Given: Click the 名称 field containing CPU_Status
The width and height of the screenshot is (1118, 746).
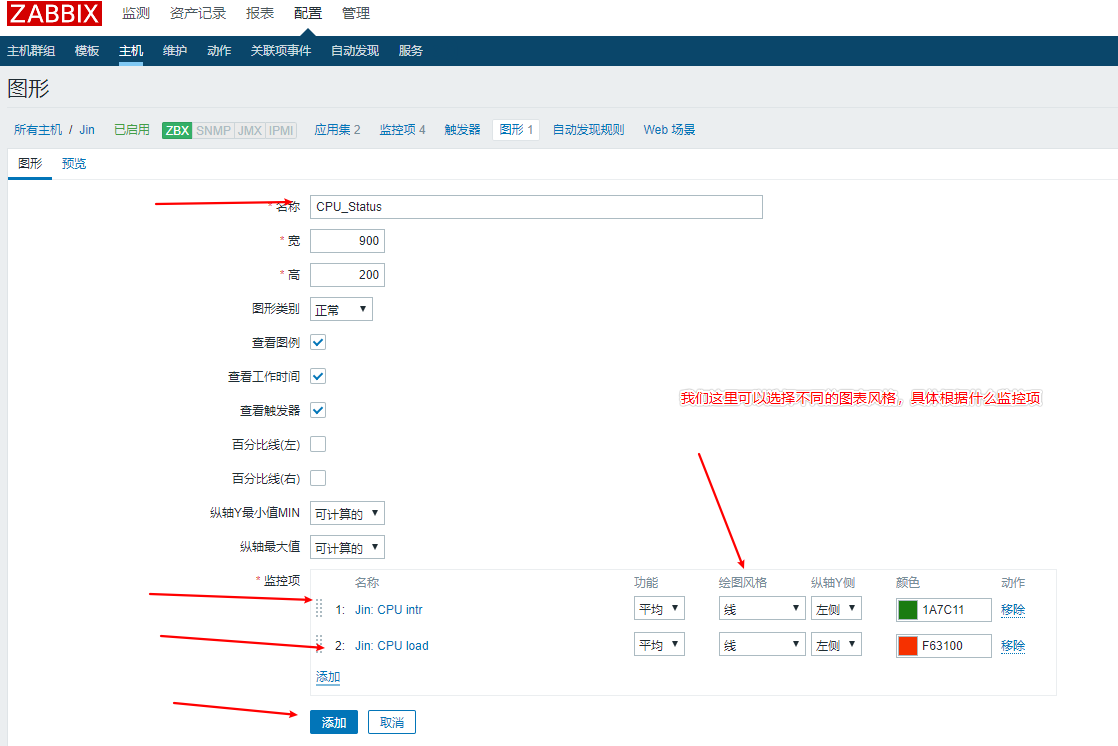Looking at the screenshot, I should click(536, 207).
